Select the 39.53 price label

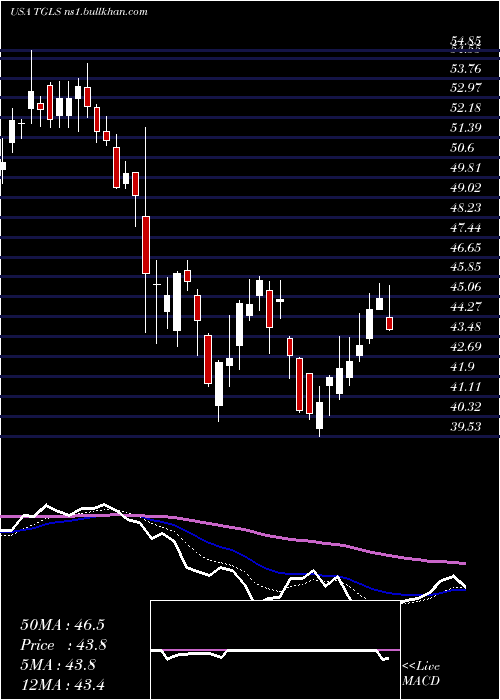(466, 427)
